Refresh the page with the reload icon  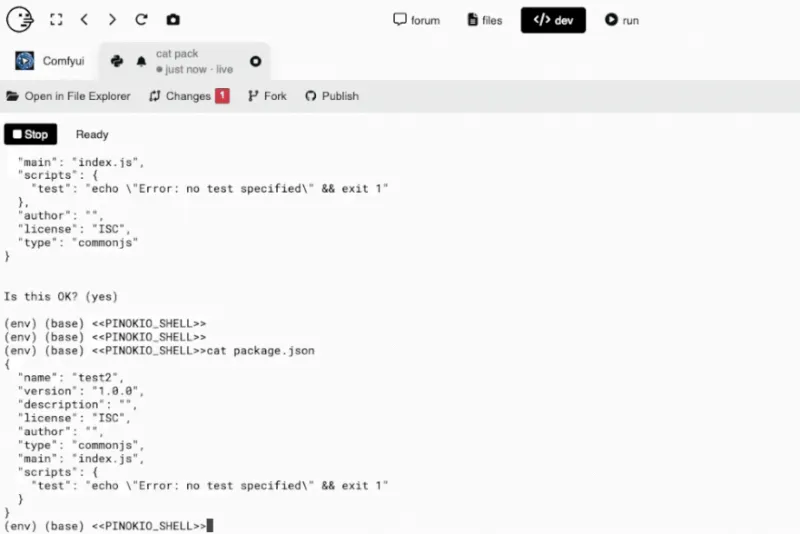[141, 20]
